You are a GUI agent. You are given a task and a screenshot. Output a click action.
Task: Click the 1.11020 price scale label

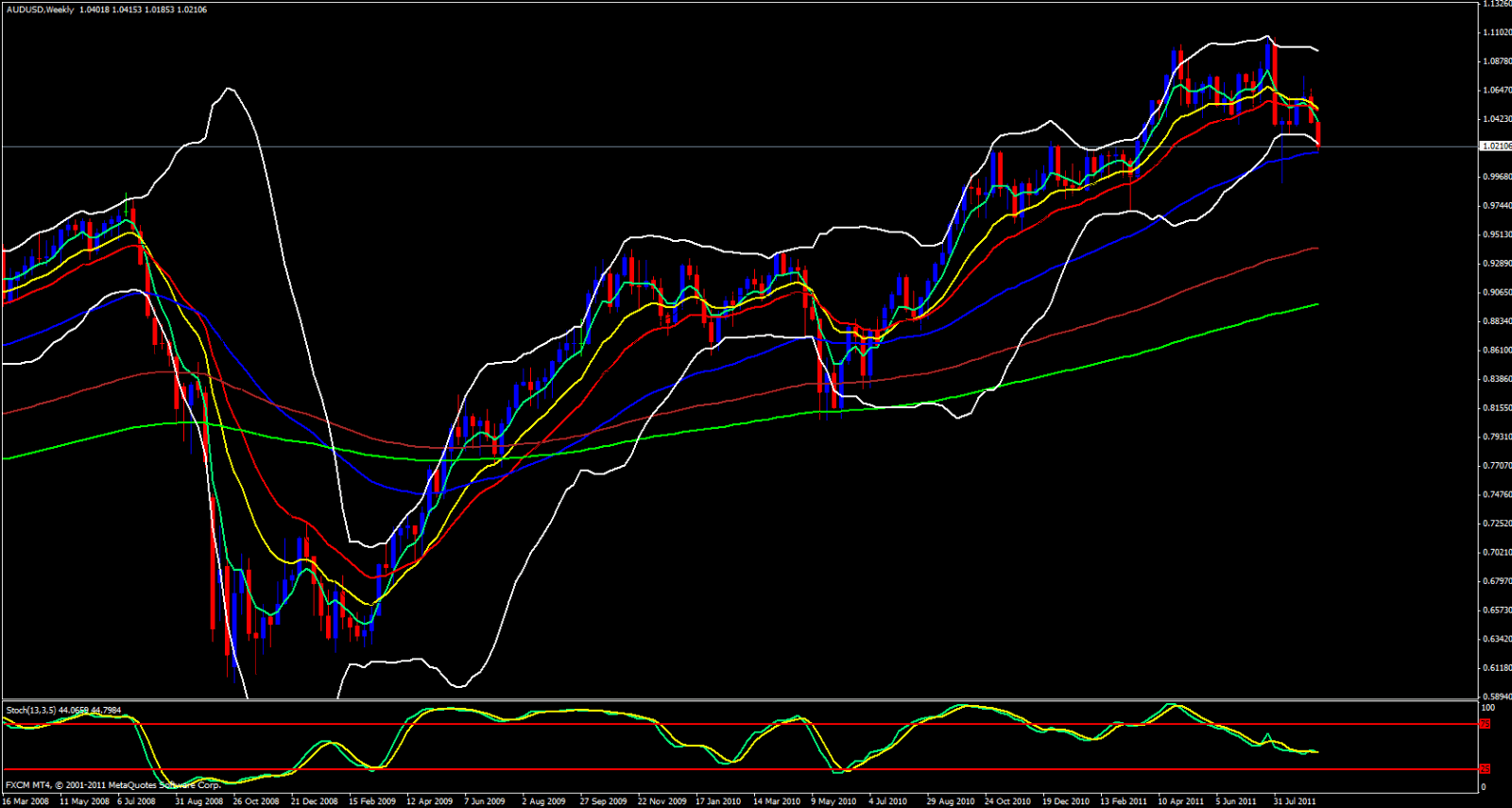click(1496, 32)
